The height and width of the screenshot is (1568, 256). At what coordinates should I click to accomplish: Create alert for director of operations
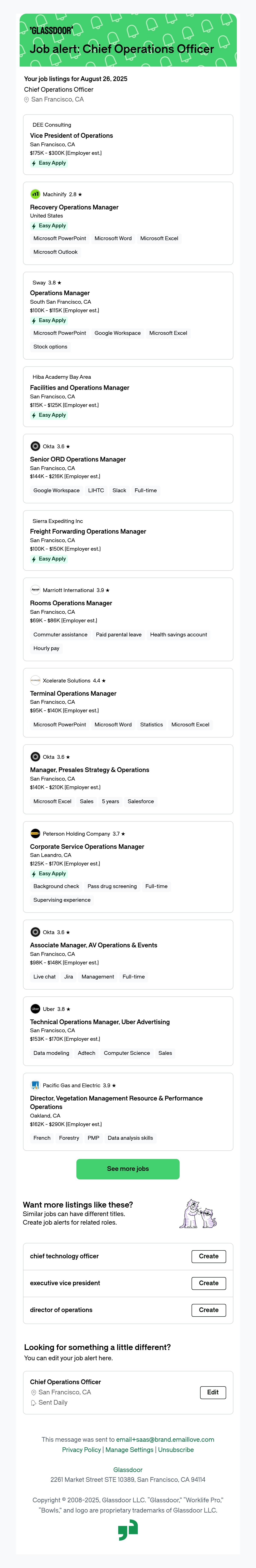pyautogui.click(x=208, y=1310)
